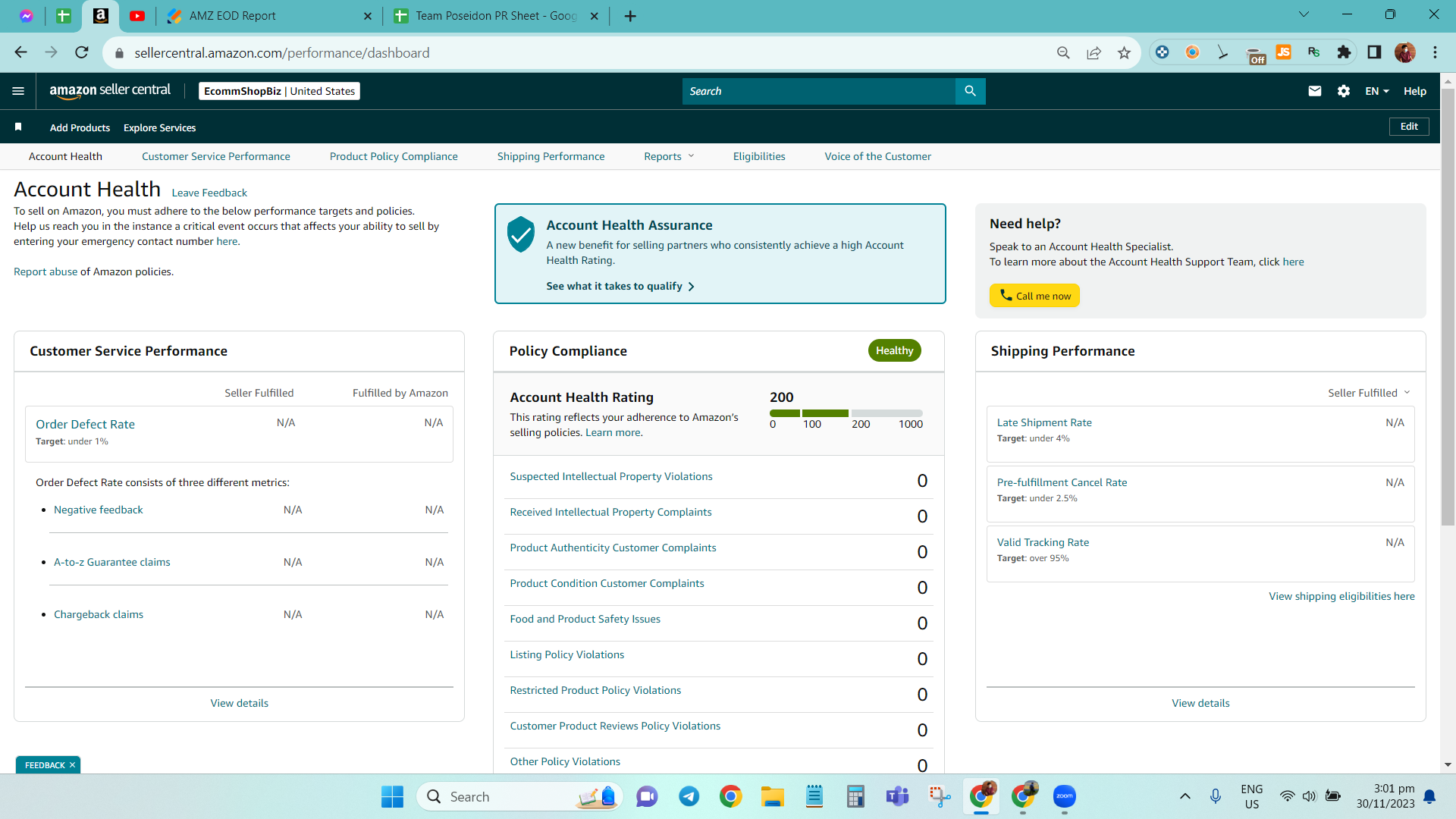The width and height of the screenshot is (1456, 819).
Task: Click the Windows taskbar Search box
Action: coord(519,796)
